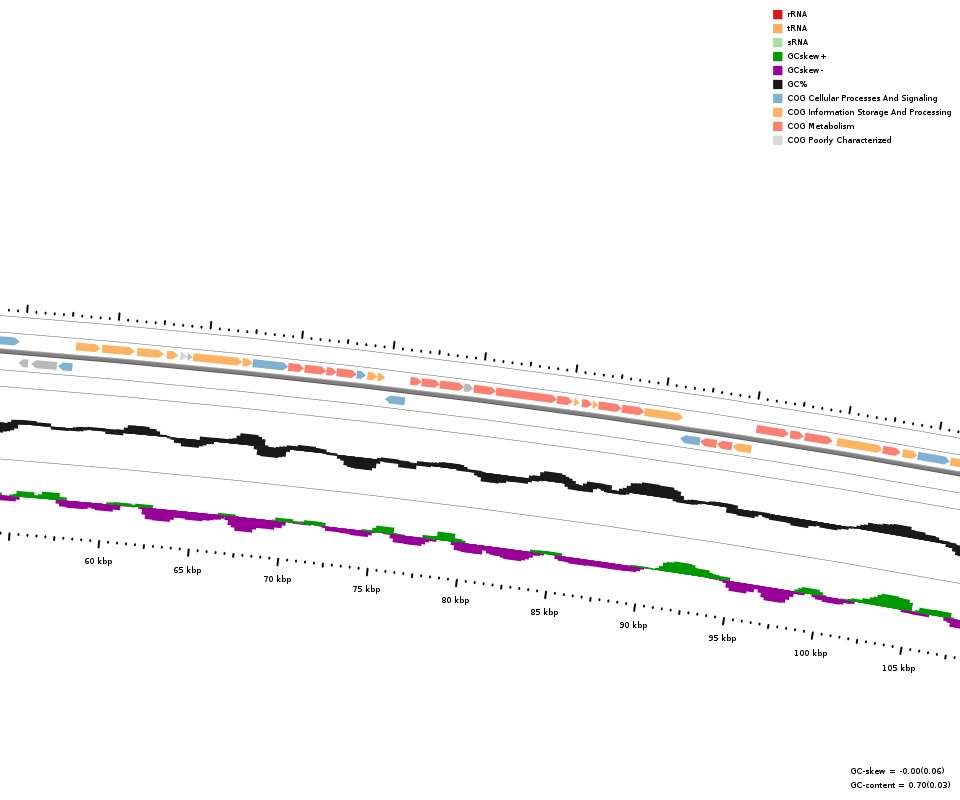
Task: Pick the light green sRNA legend swatch
Action: [x=778, y=42]
